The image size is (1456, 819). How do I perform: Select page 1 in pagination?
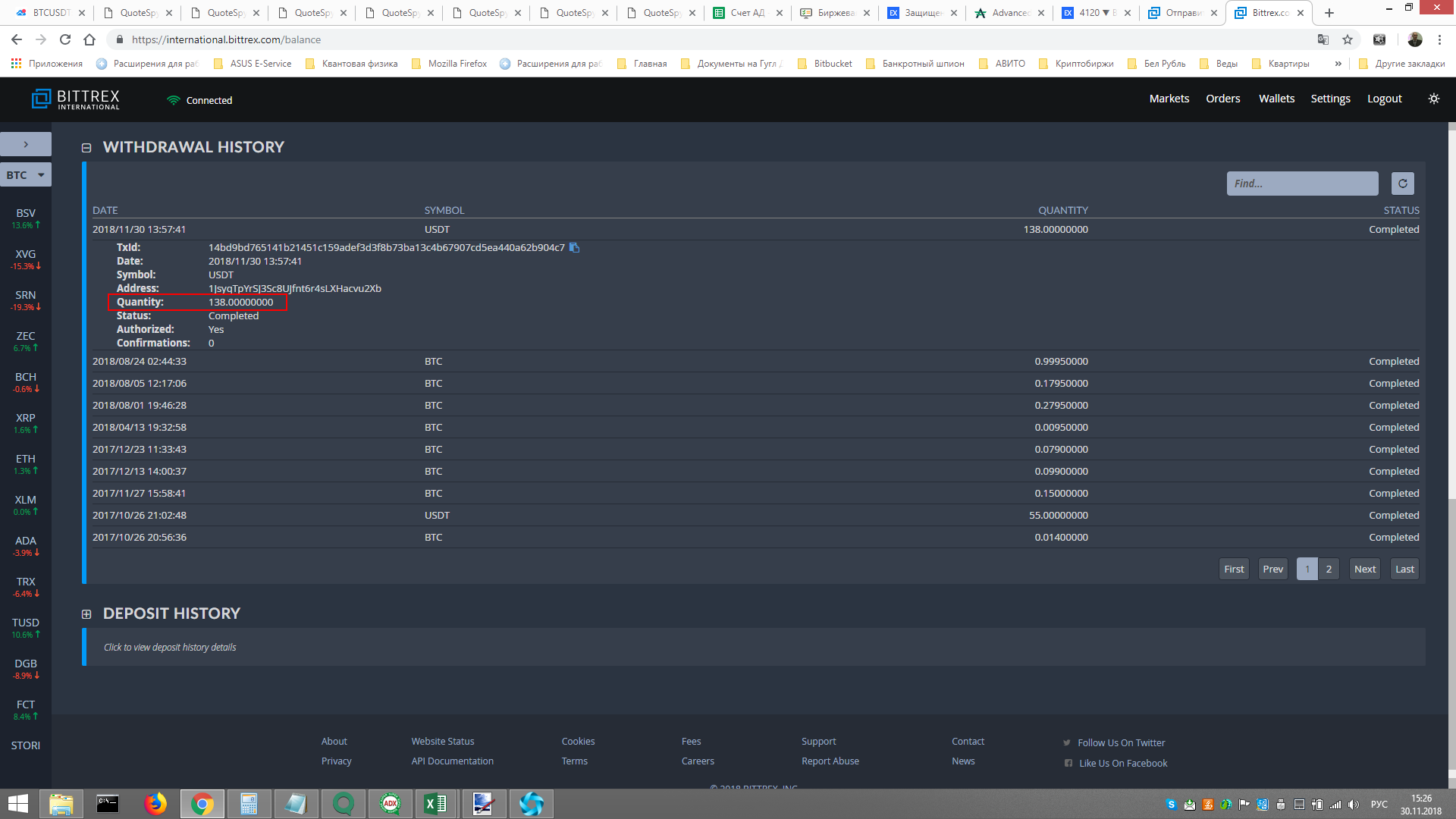(x=1307, y=570)
